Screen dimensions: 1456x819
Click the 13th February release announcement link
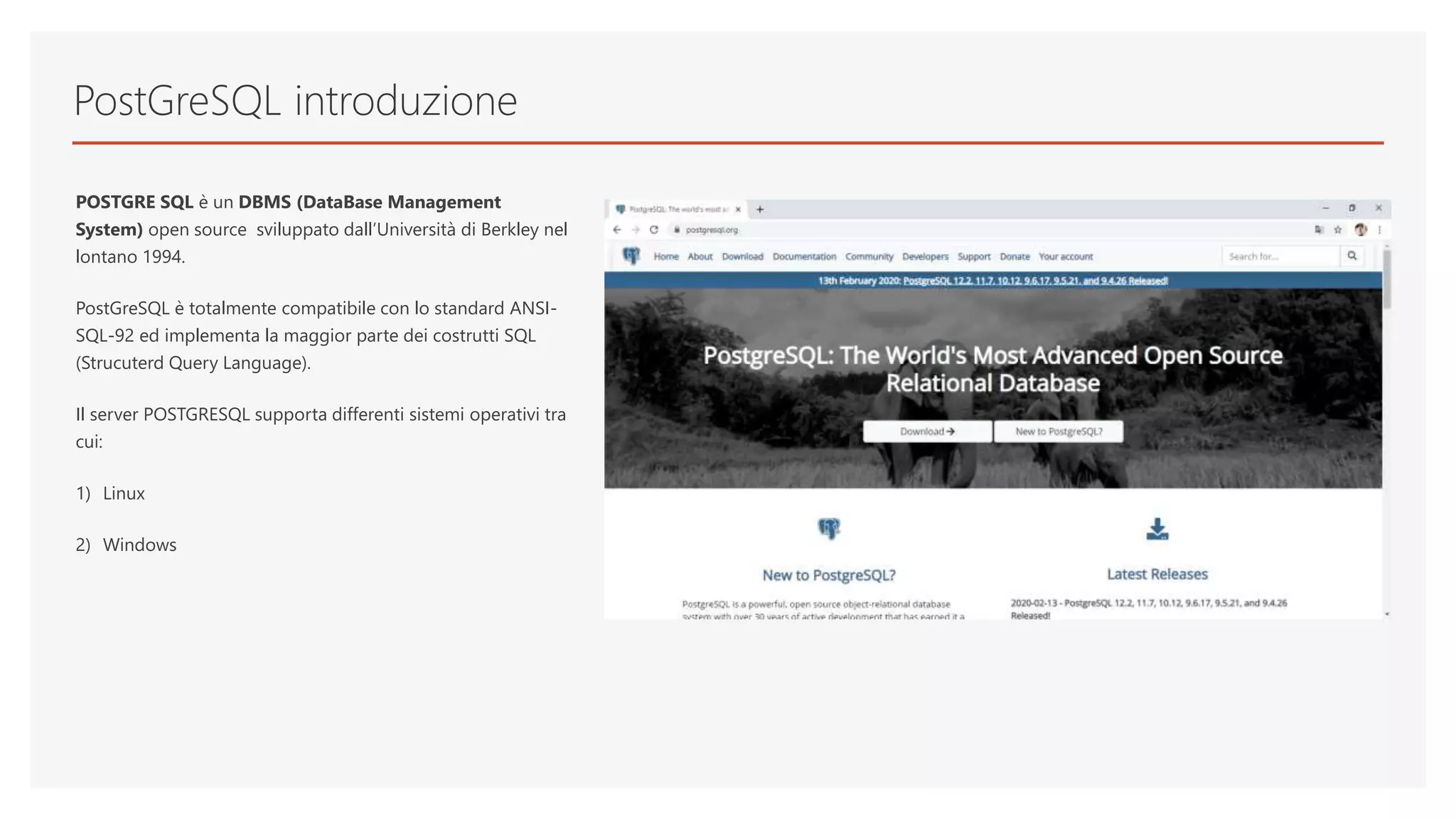point(1035,281)
